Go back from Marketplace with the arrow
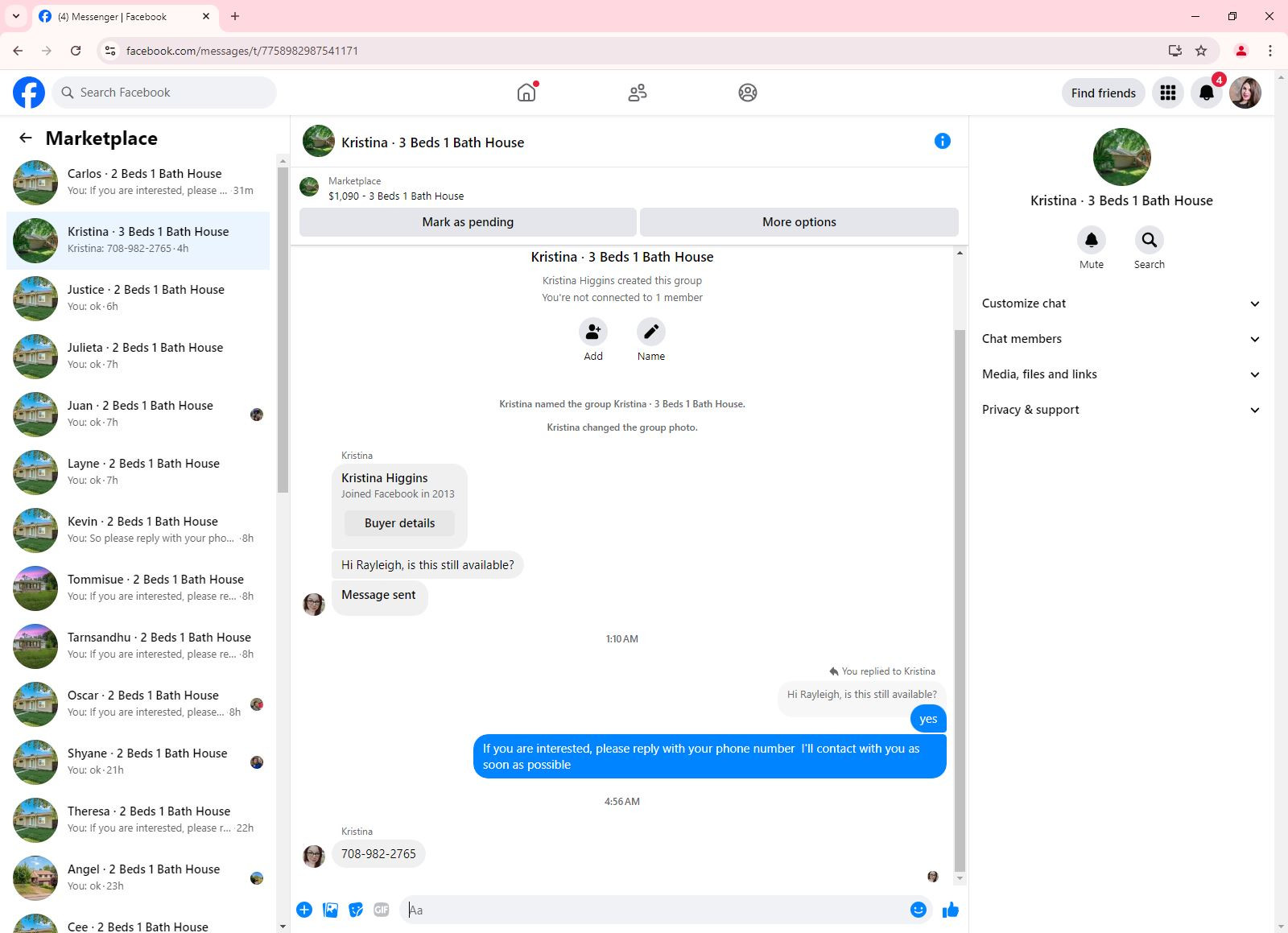The height and width of the screenshot is (933, 1288). click(x=26, y=138)
